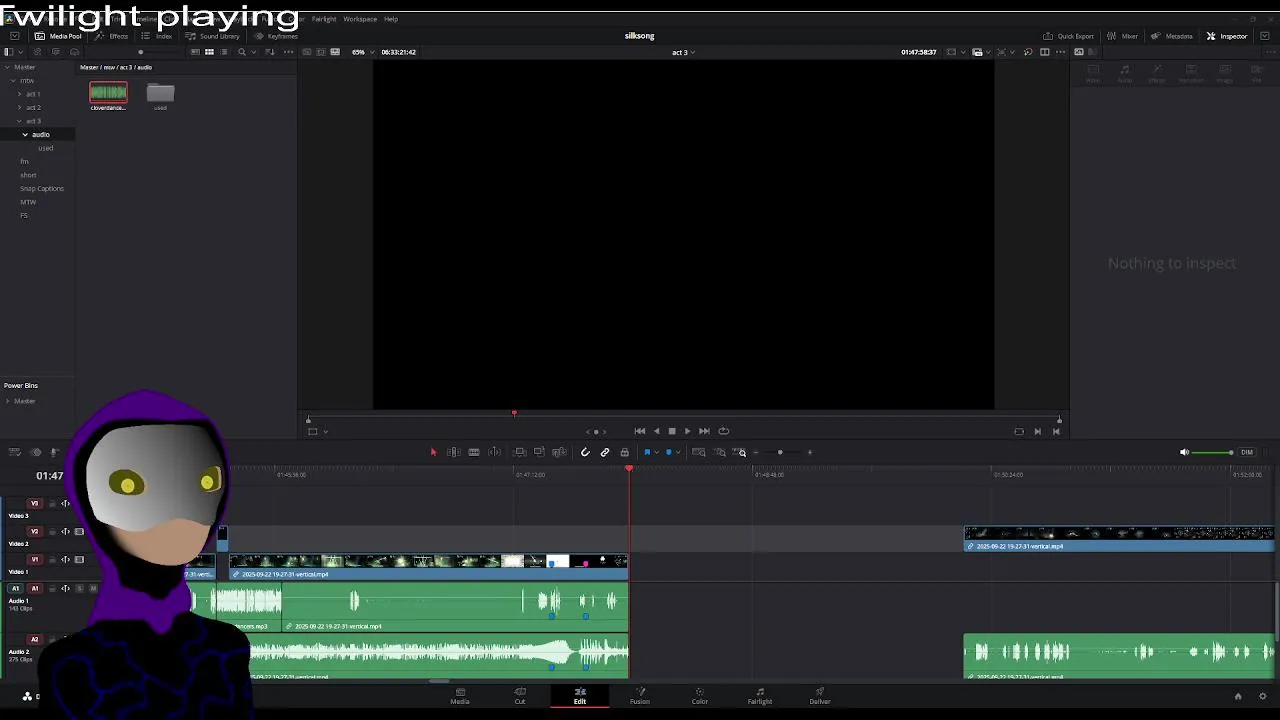Open the media pool sort options
Viewport: 1280px width, 720px height.
click(x=269, y=52)
